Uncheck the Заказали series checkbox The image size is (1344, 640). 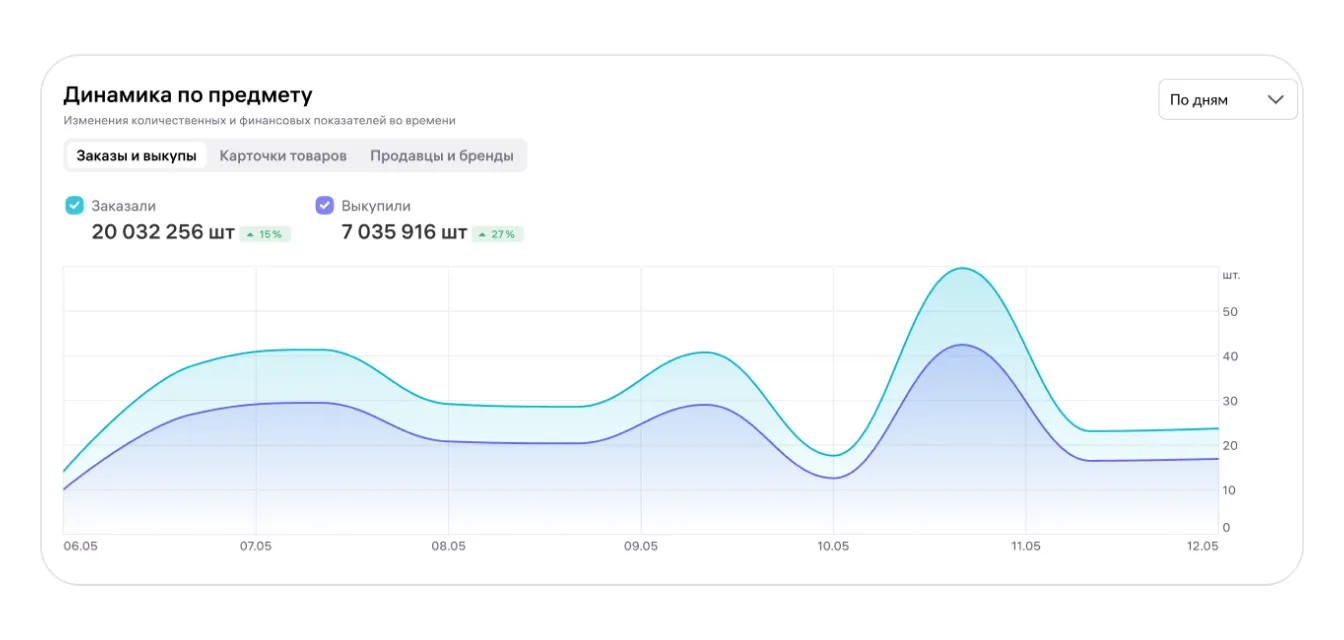pyautogui.click(x=74, y=206)
